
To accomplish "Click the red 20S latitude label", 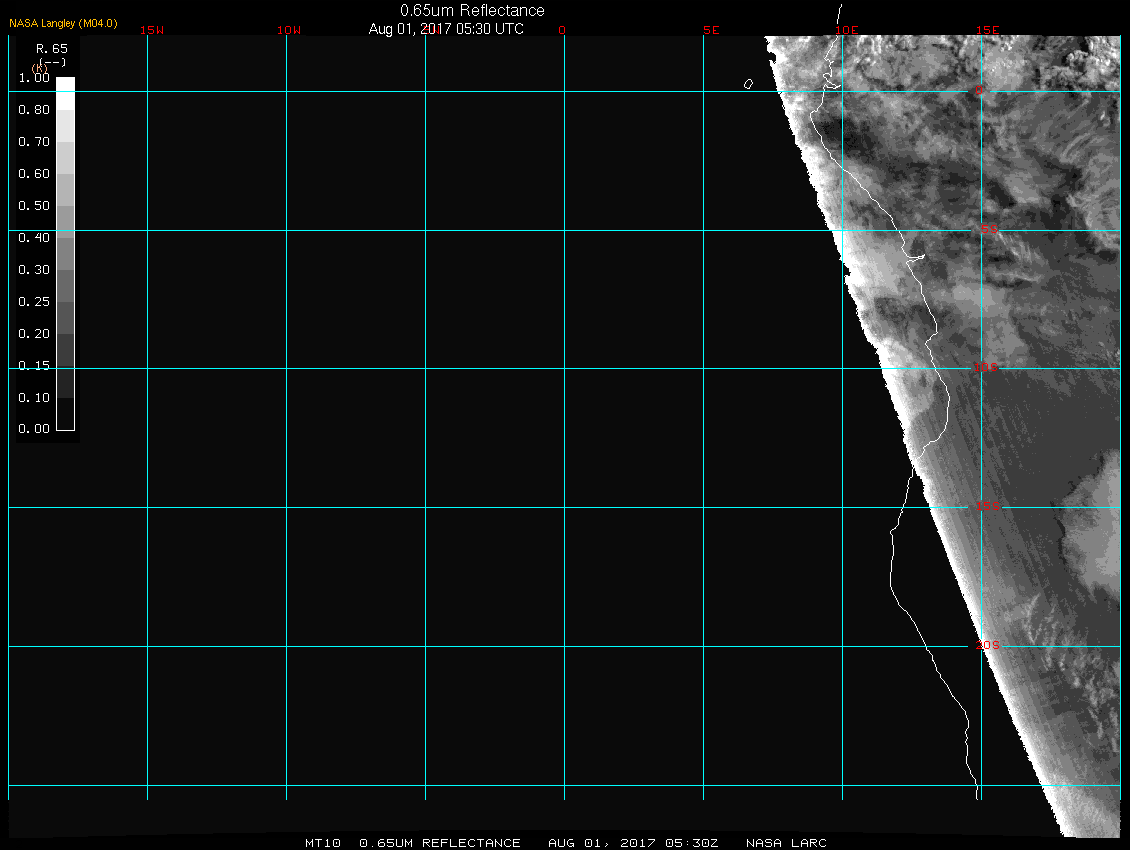I will tap(988, 646).
